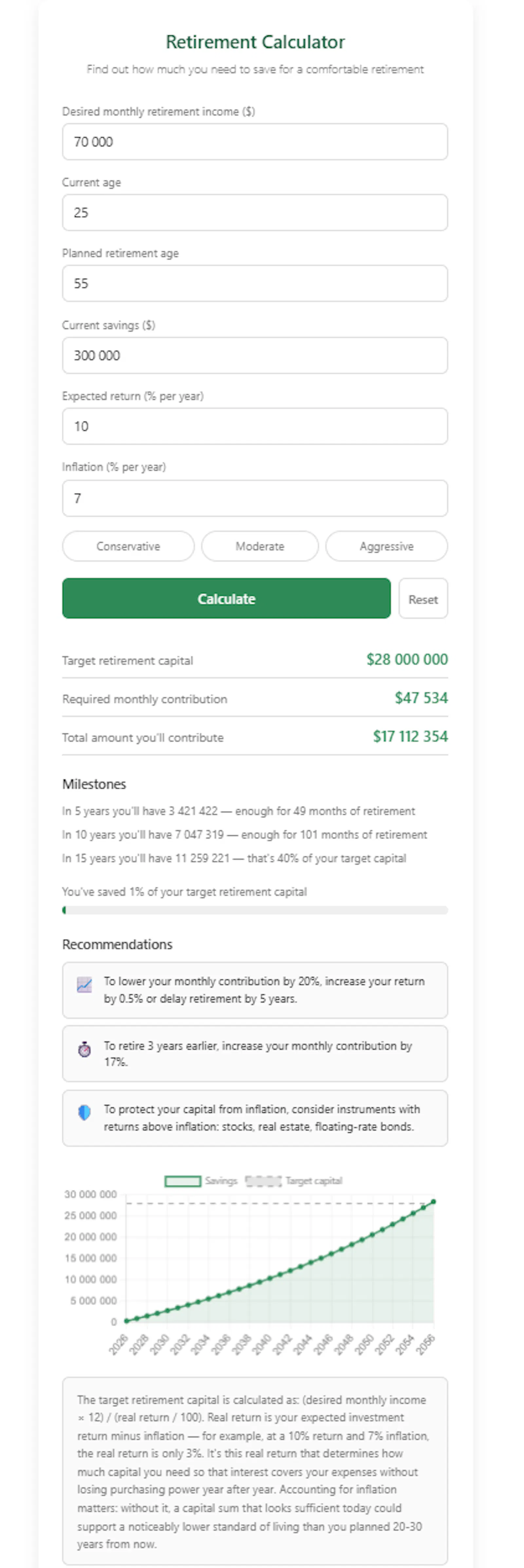Screen dimensions: 524x1568
Task: Click the stopwatch icon in recommendations
Action: pyautogui.click(x=84, y=1049)
